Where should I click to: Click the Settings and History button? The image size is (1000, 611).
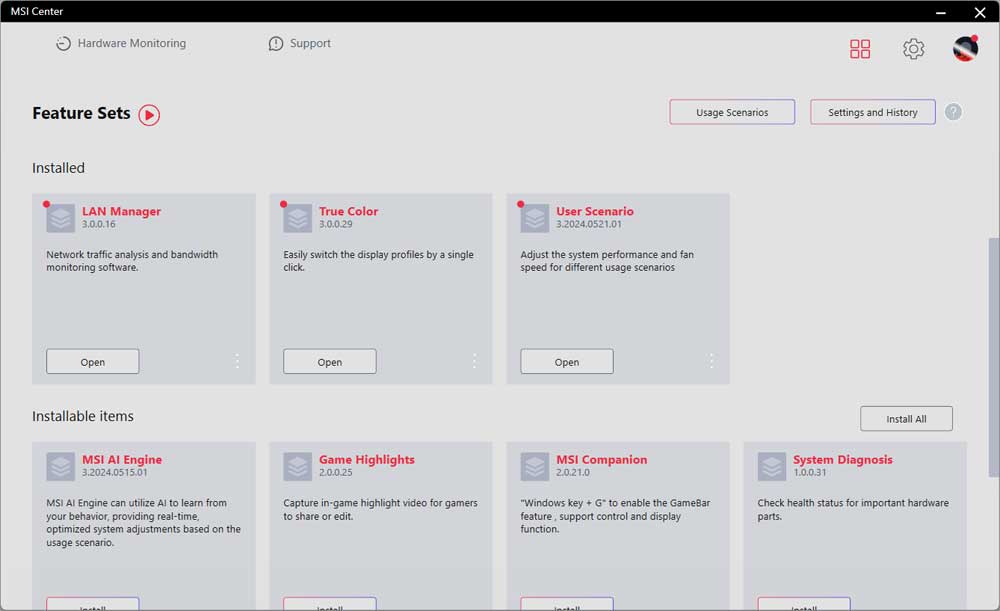tap(872, 112)
